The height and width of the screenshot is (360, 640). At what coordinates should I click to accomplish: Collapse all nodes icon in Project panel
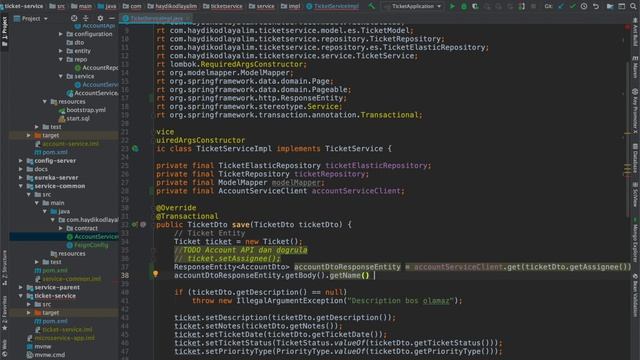coord(86,18)
